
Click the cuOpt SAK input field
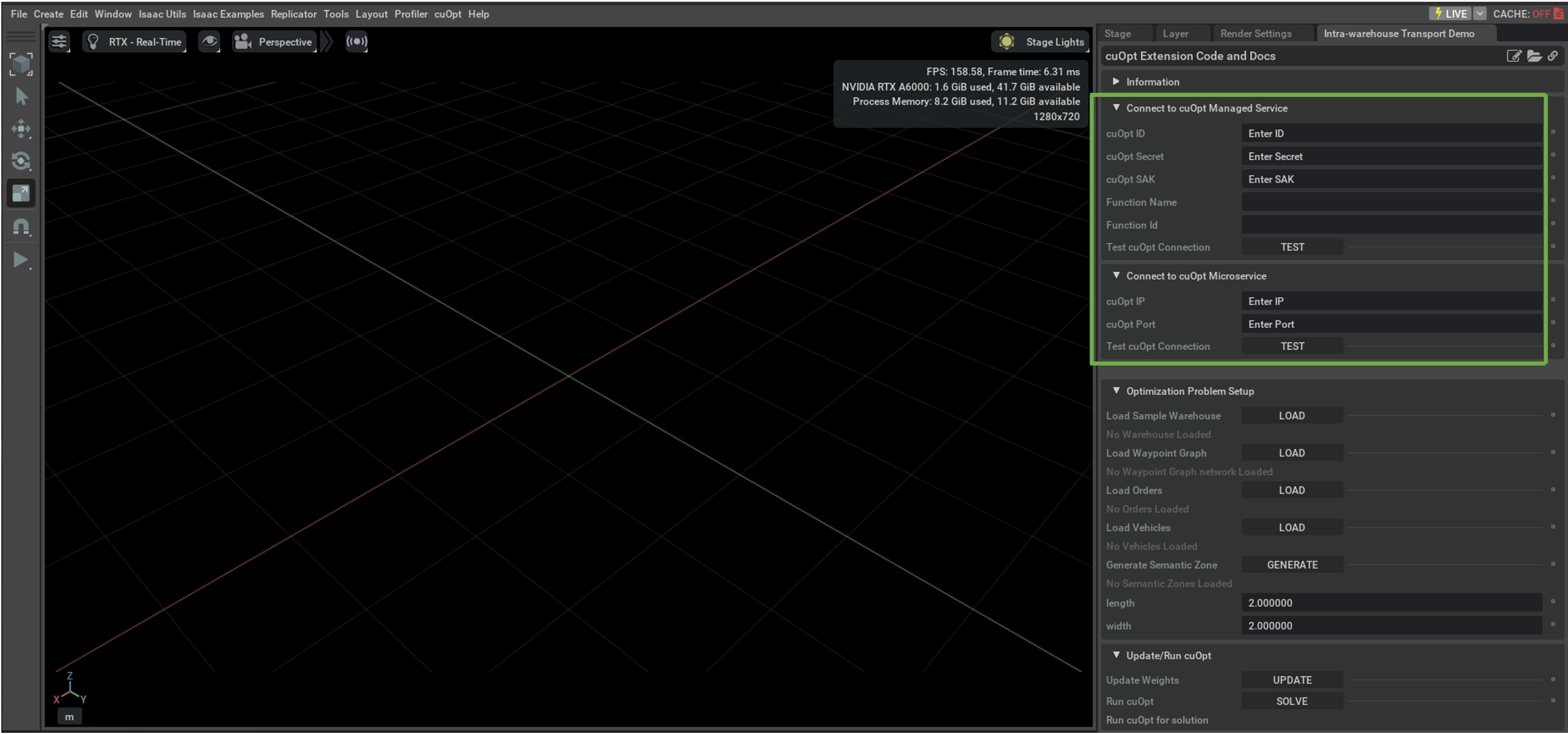1392,179
